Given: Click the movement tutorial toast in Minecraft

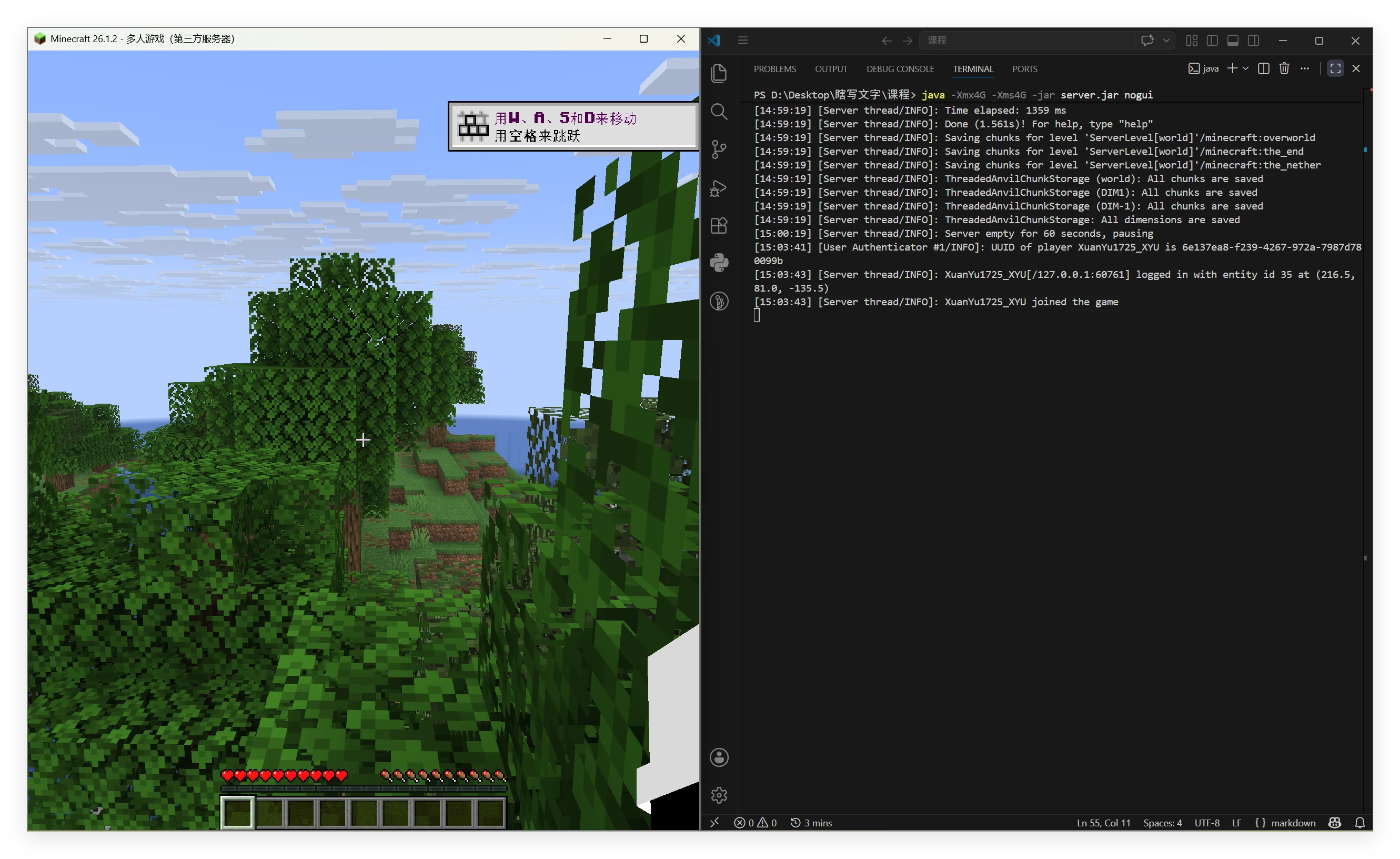Looking at the screenshot, I should pyautogui.click(x=573, y=126).
